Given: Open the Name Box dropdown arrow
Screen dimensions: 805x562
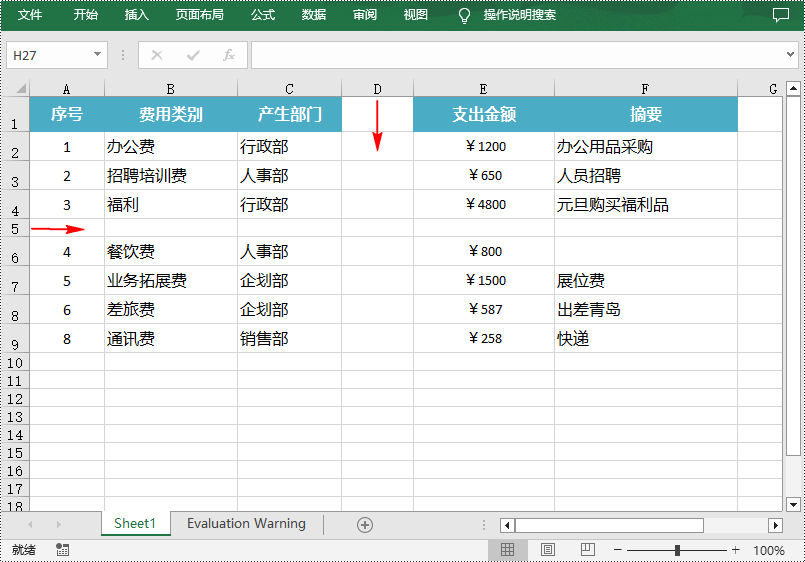Looking at the screenshot, I should point(97,54).
